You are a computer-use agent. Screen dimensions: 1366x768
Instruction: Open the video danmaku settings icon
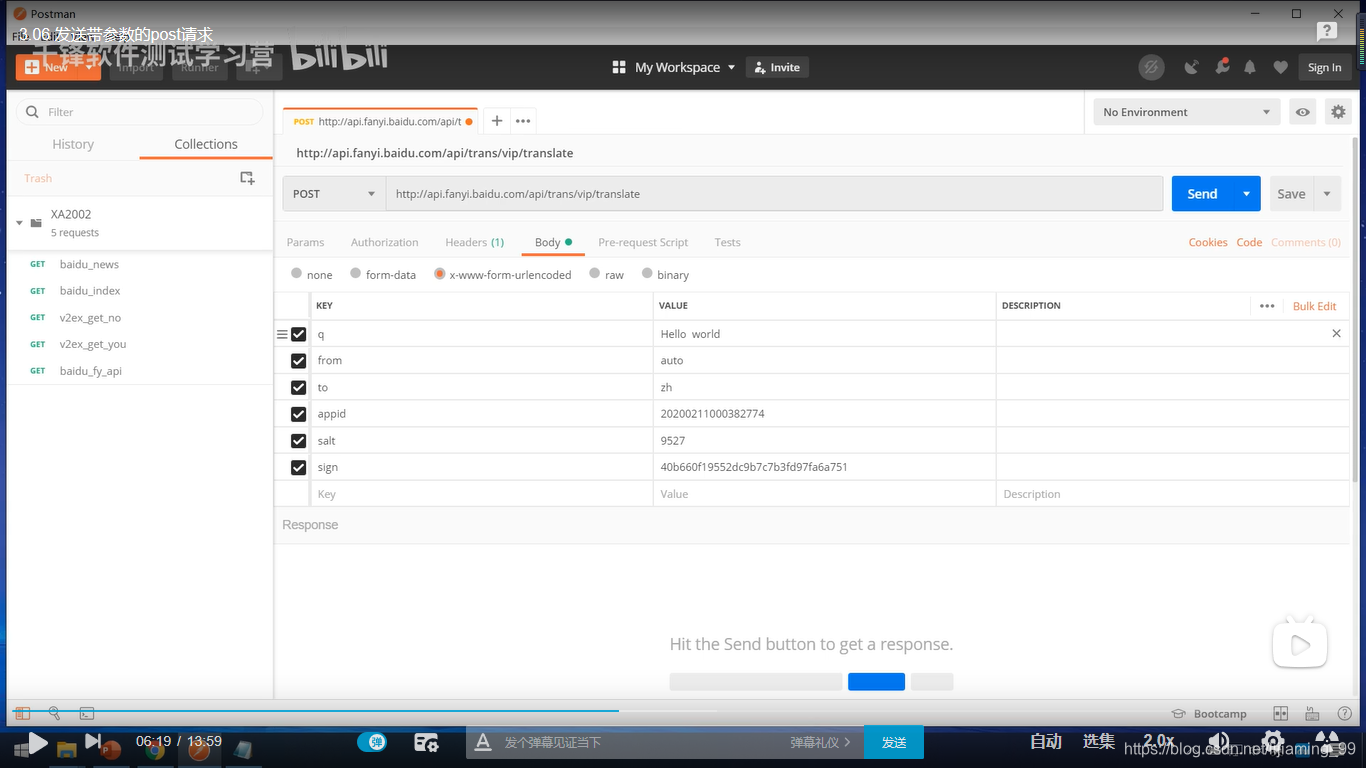tap(426, 742)
